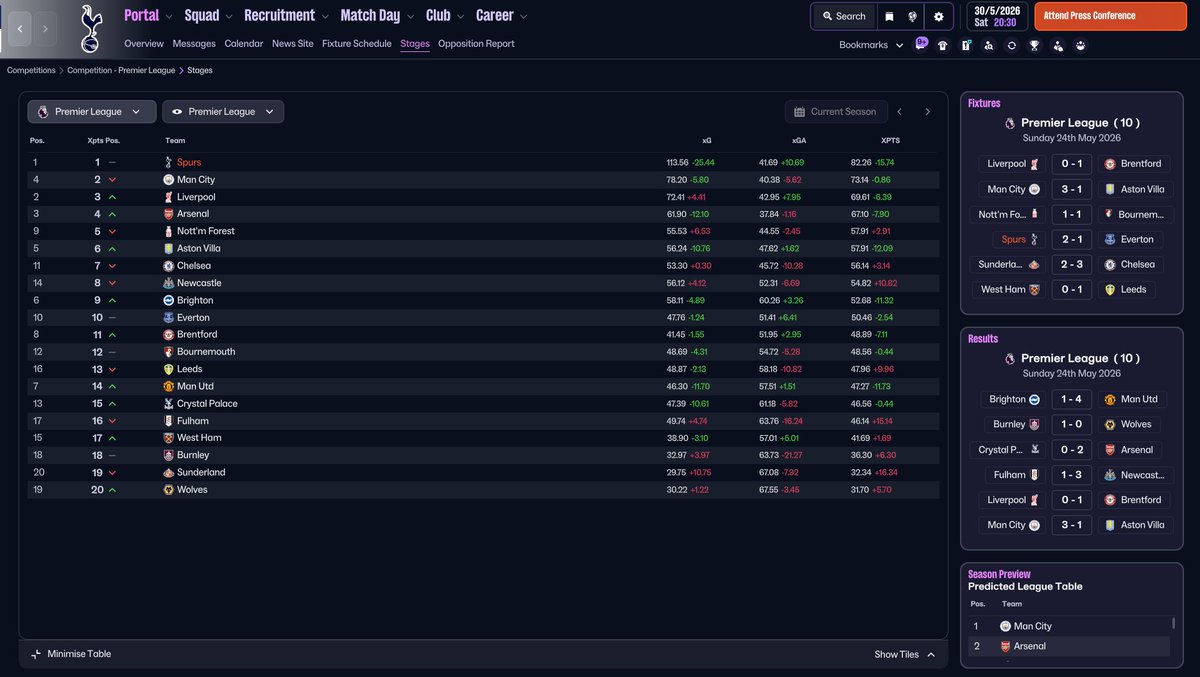Open the Squad menu
This screenshot has width=1200, height=677.
(209, 15)
